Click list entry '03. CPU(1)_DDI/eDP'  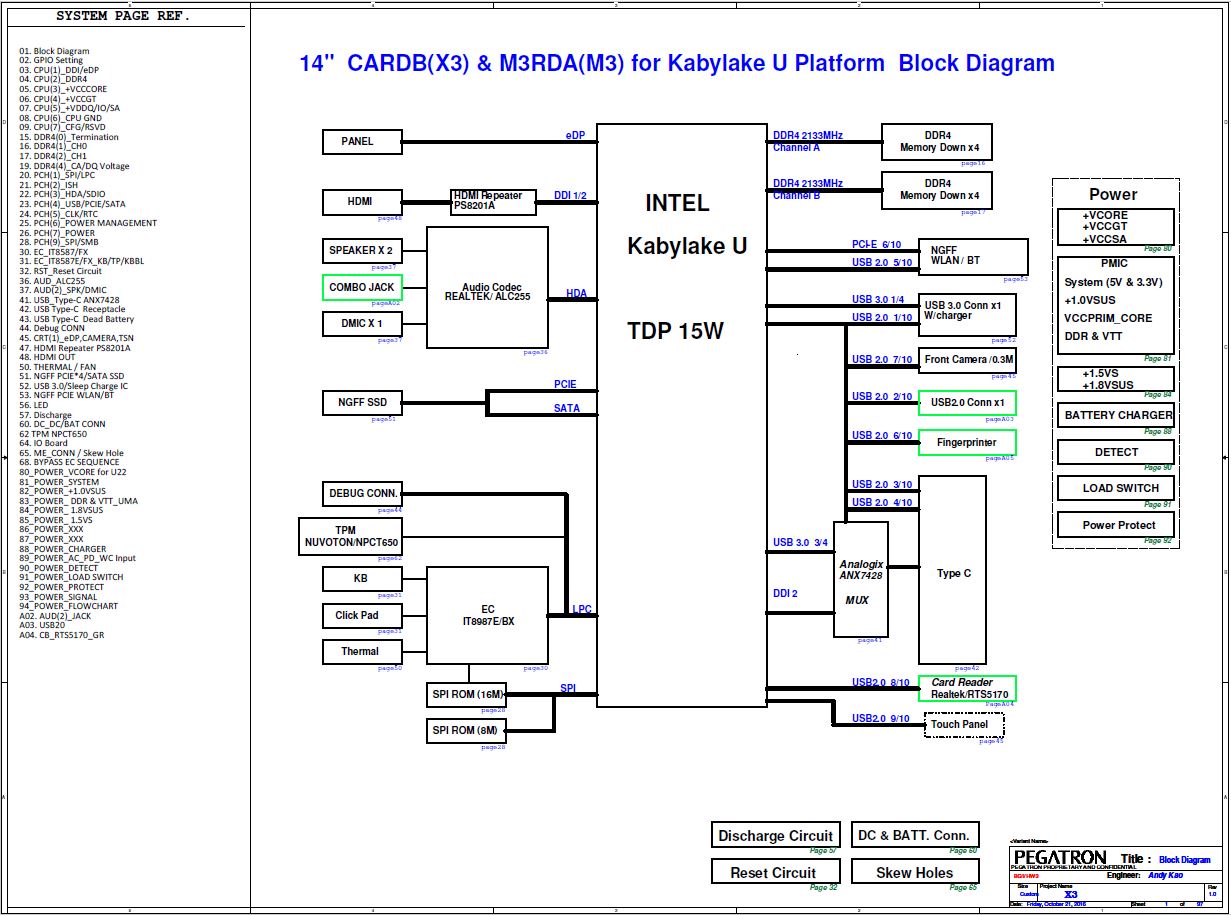(59, 70)
